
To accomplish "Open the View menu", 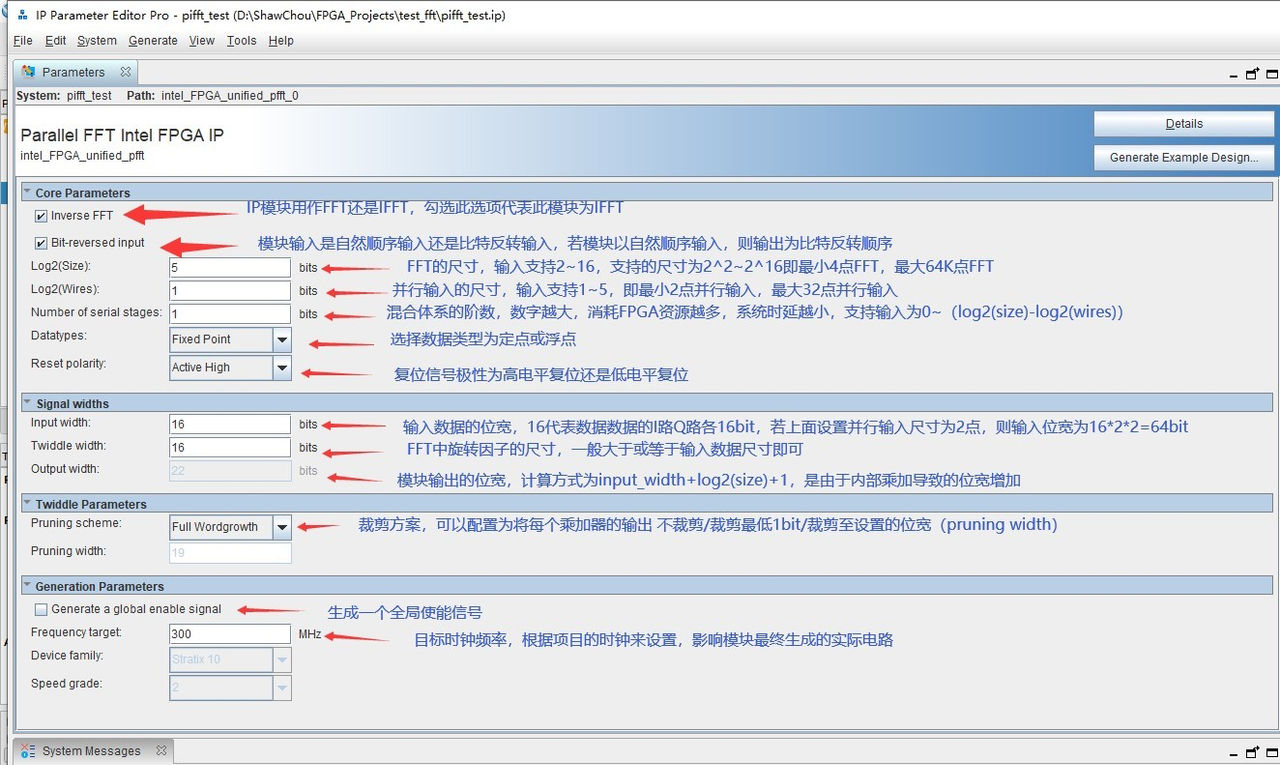I will tap(202, 41).
